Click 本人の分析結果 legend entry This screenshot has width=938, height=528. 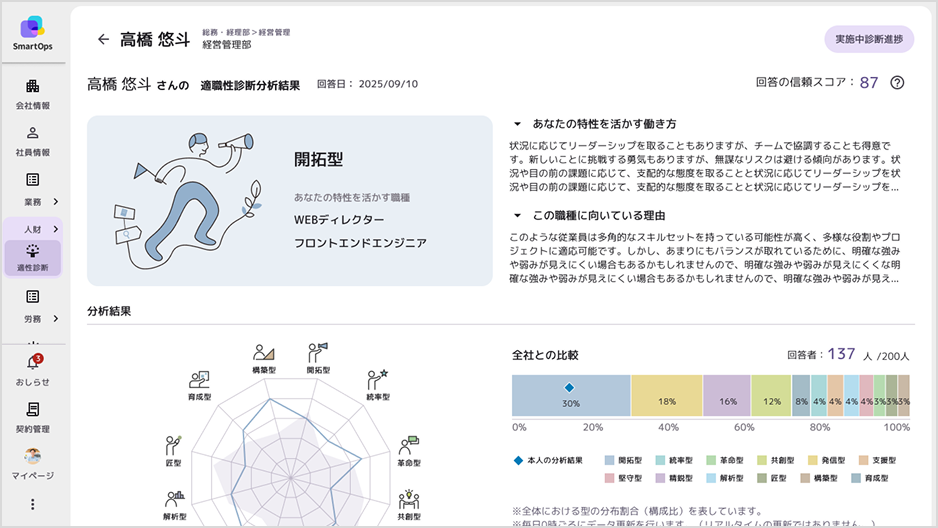tap(549, 460)
